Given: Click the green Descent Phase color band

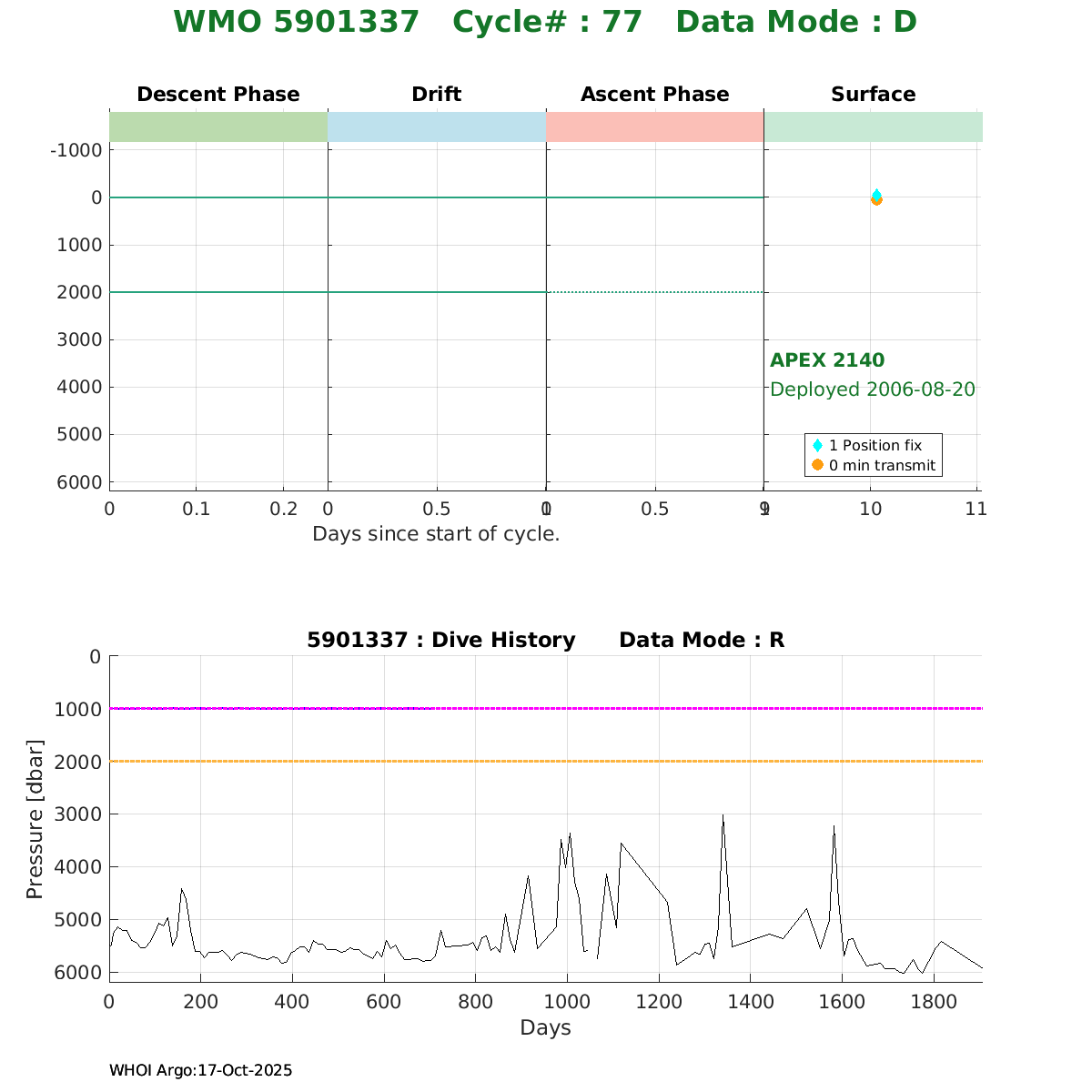Looking at the screenshot, I should 218,126.
